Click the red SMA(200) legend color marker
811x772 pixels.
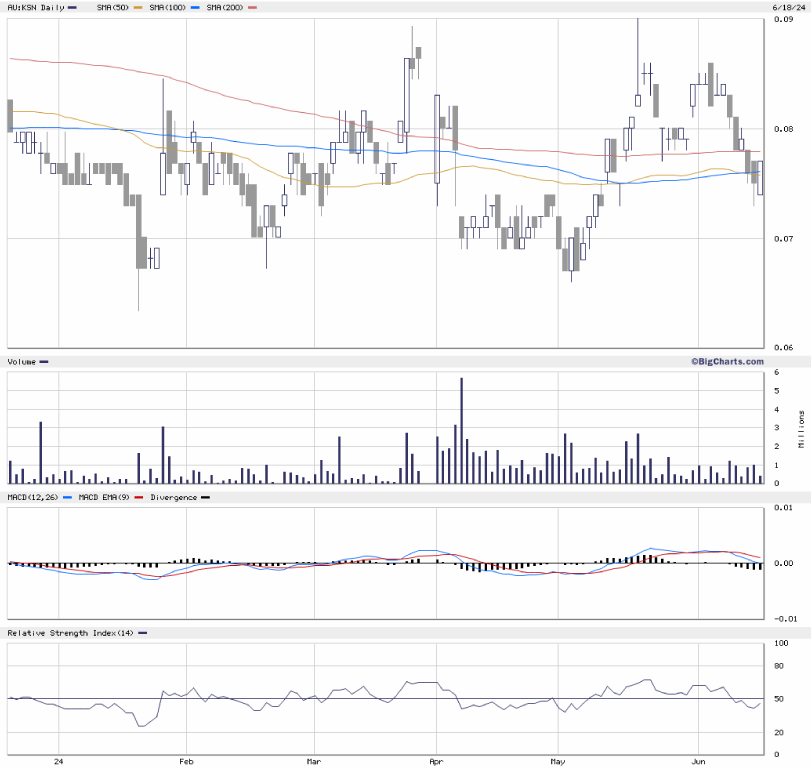click(x=252, y=8)
